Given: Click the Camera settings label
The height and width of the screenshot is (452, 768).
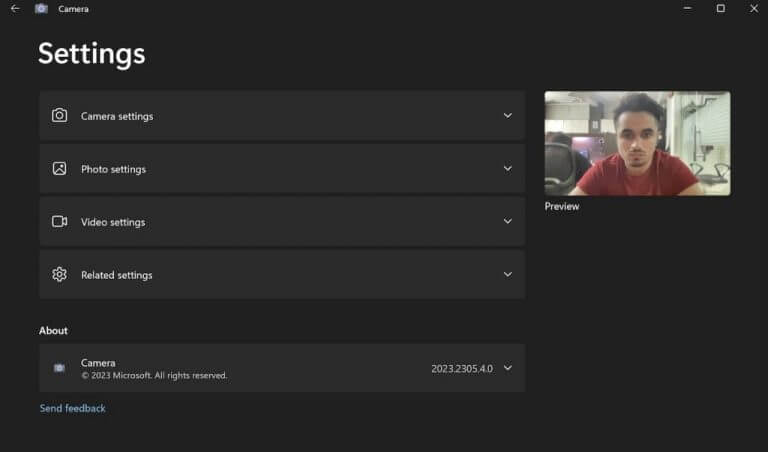Looking at the screenshot, I should [117, 116].
